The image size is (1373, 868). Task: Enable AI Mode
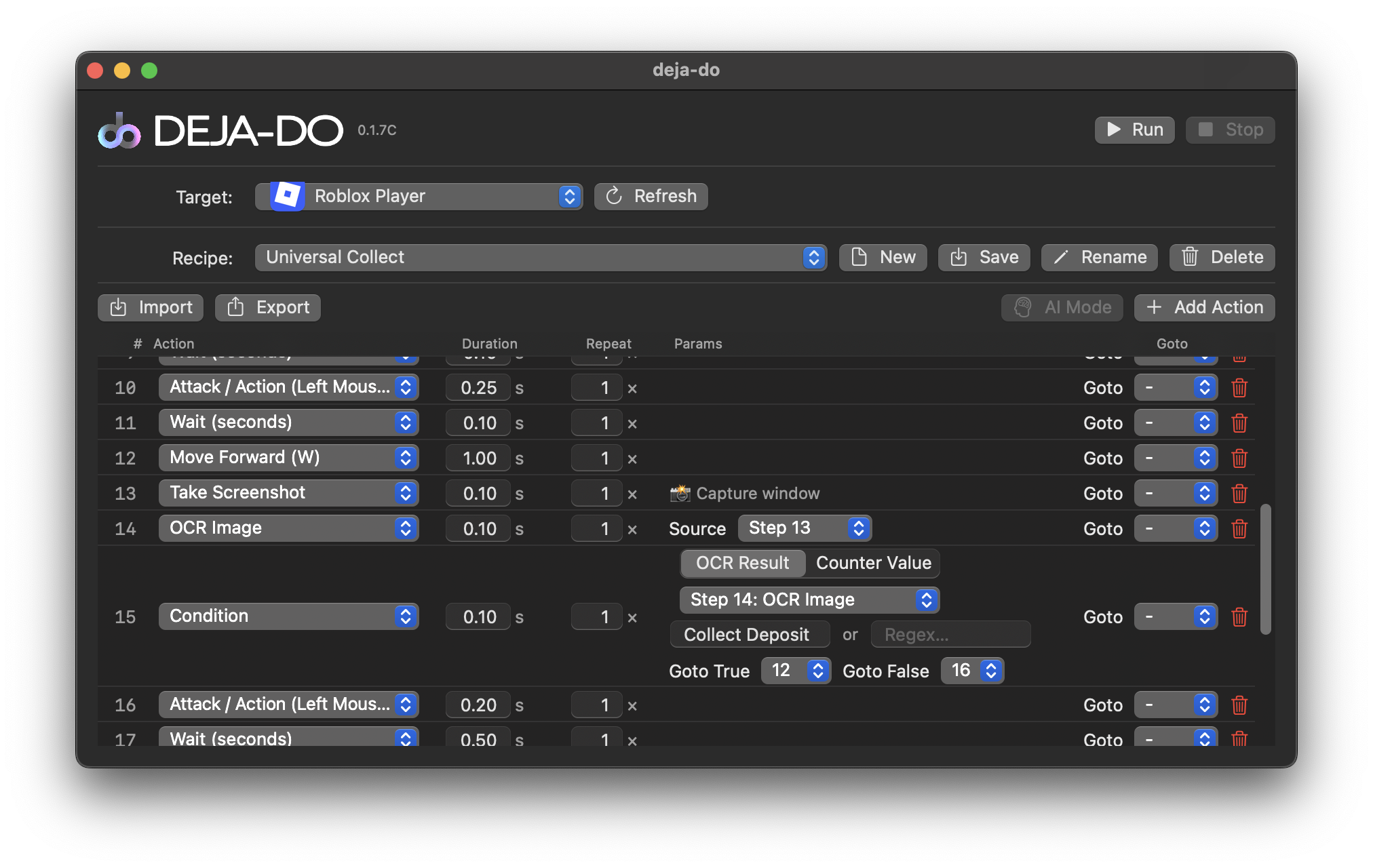pyautogui.click(x=1061, y=307)
